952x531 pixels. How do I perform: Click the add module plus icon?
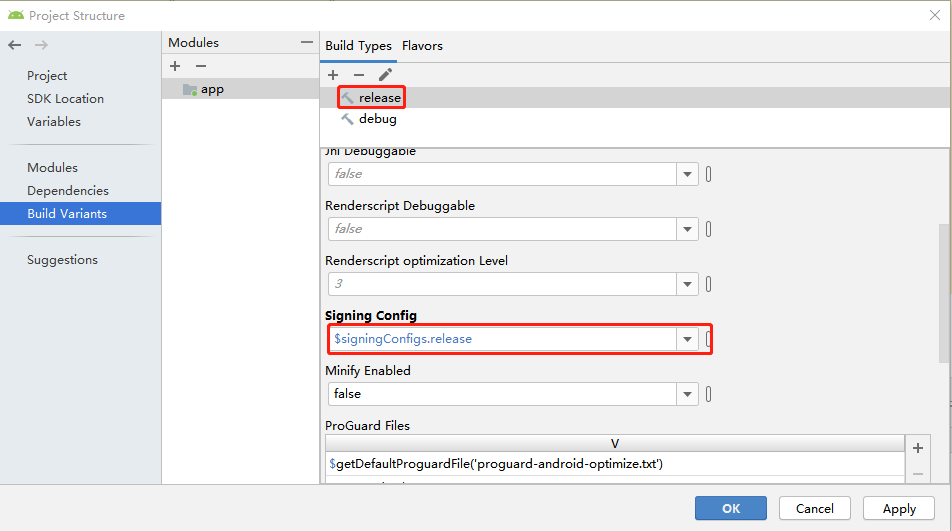(x=175, y=66)
